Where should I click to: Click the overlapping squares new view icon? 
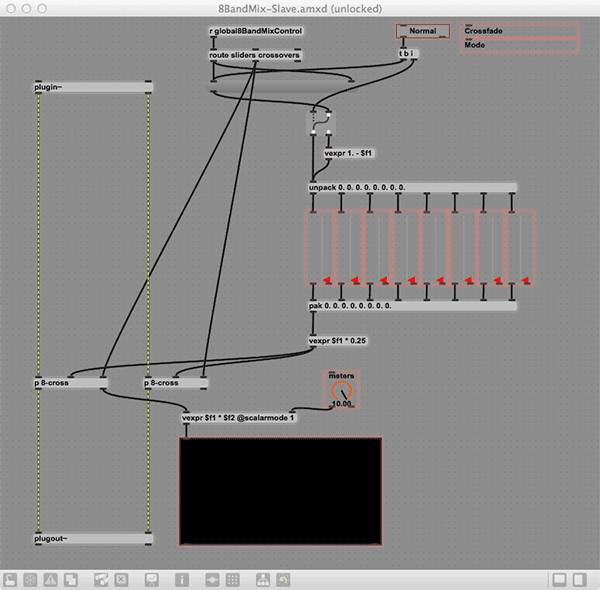tap(71, 580)
